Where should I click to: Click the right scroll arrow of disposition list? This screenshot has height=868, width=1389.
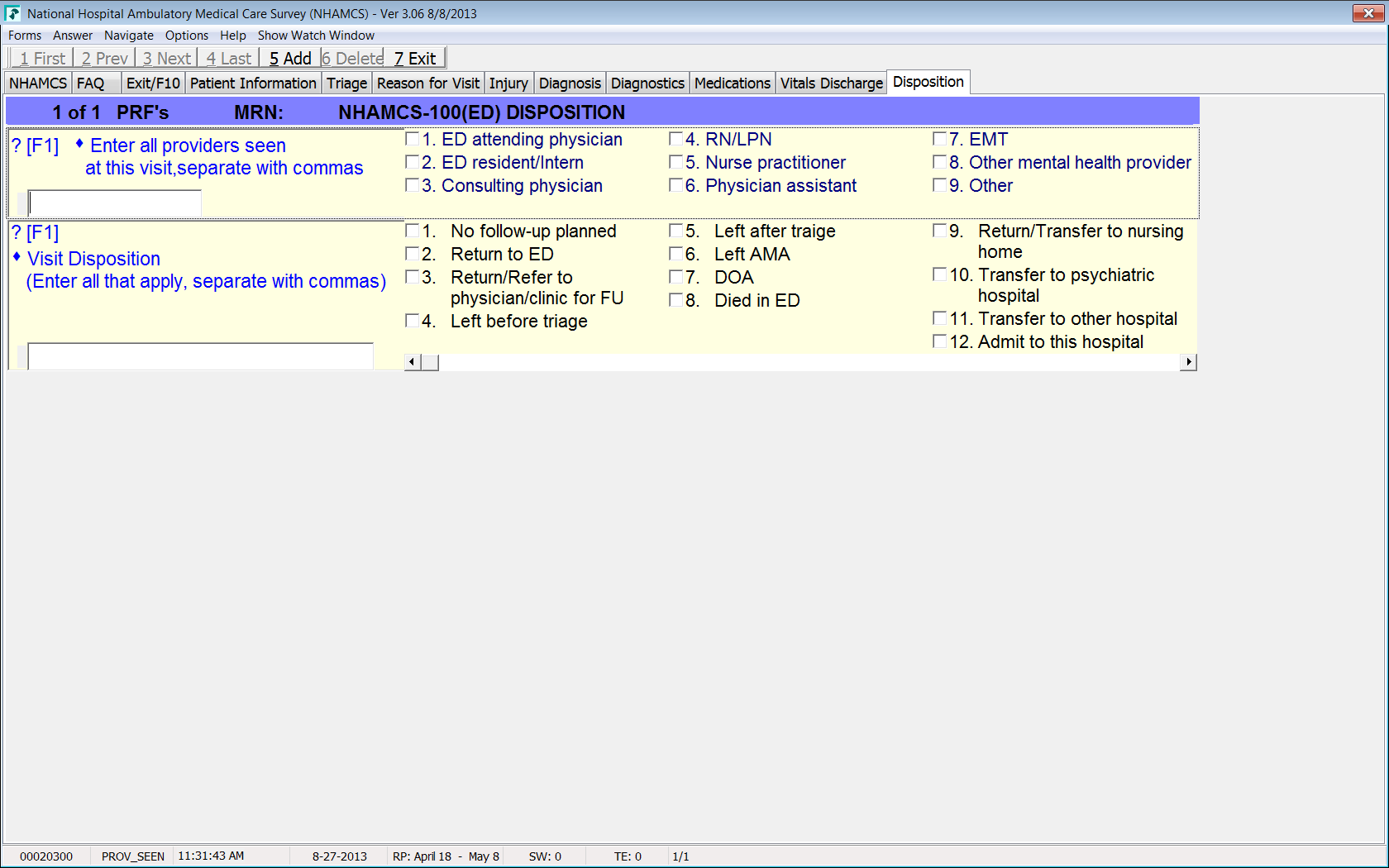(1189, 362)
